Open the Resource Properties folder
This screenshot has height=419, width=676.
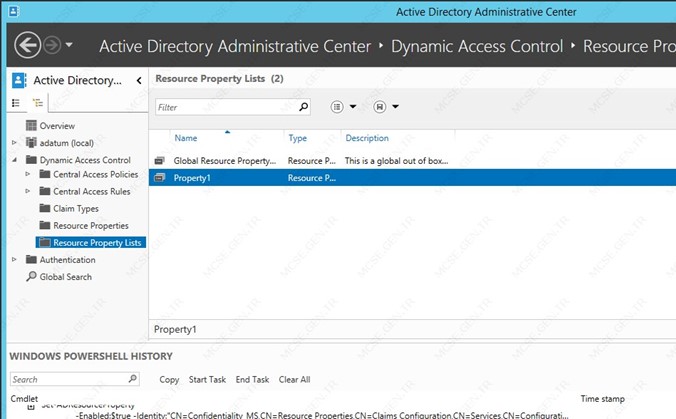point(91,225)
